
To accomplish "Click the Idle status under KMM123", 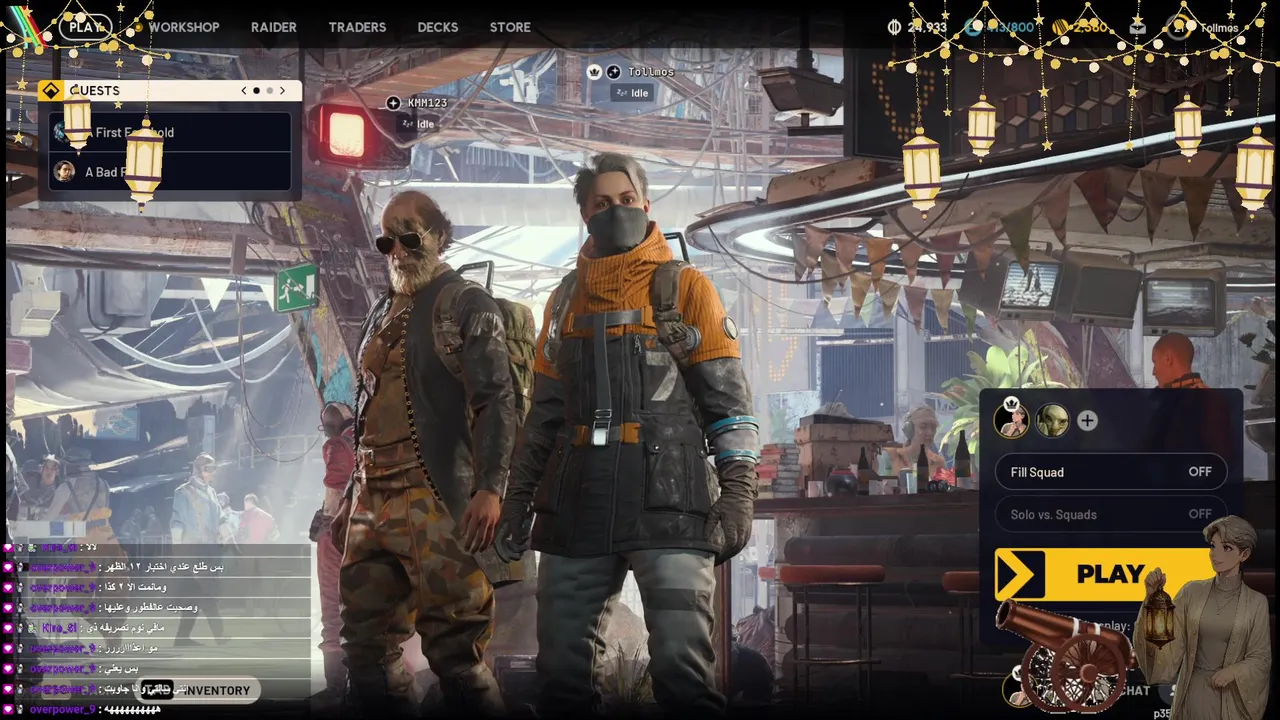I will [418, 124].
